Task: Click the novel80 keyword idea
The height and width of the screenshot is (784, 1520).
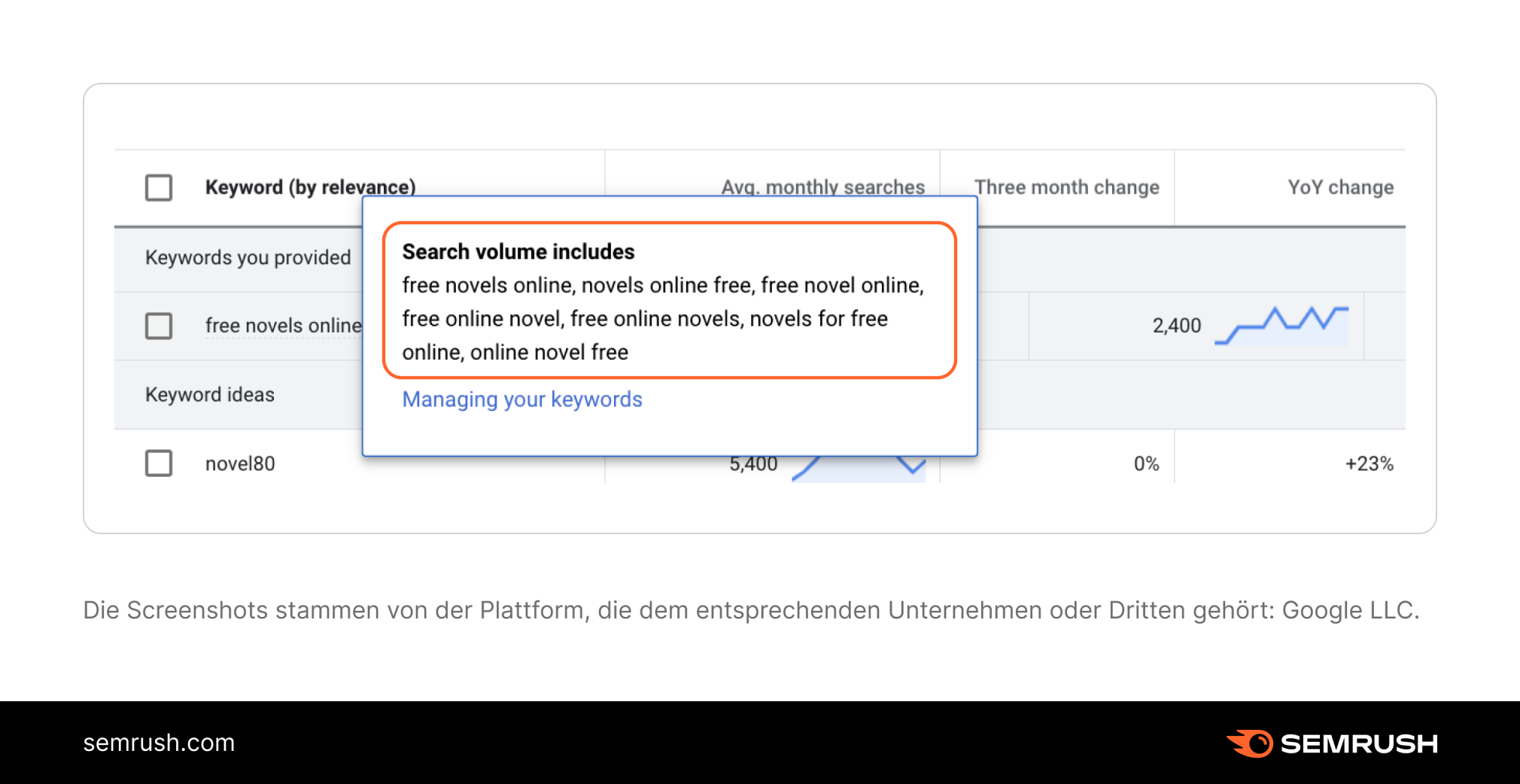Action: (x=240, y=463)
